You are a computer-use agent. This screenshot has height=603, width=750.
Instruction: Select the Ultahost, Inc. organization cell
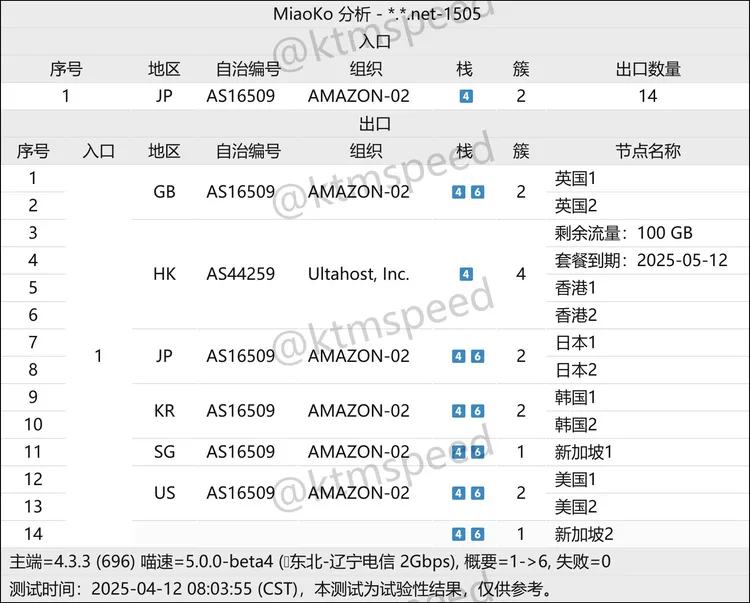pyautogui.click(x=358, y=274)
